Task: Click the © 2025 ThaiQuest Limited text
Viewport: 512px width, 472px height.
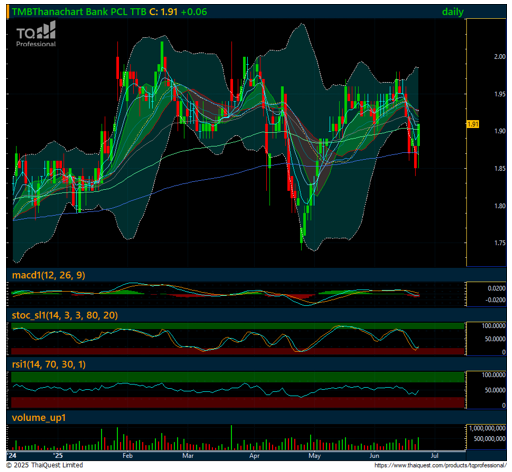Action: point(45,465)
